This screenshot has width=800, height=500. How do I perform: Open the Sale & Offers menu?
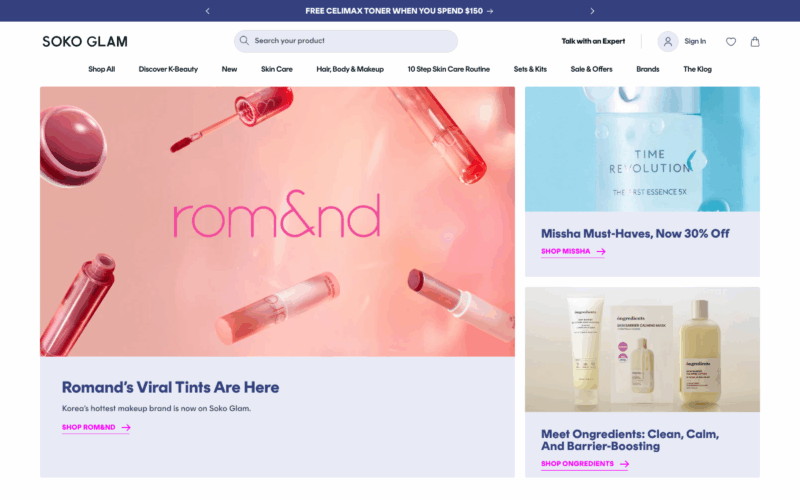click(x=591, y=69)
